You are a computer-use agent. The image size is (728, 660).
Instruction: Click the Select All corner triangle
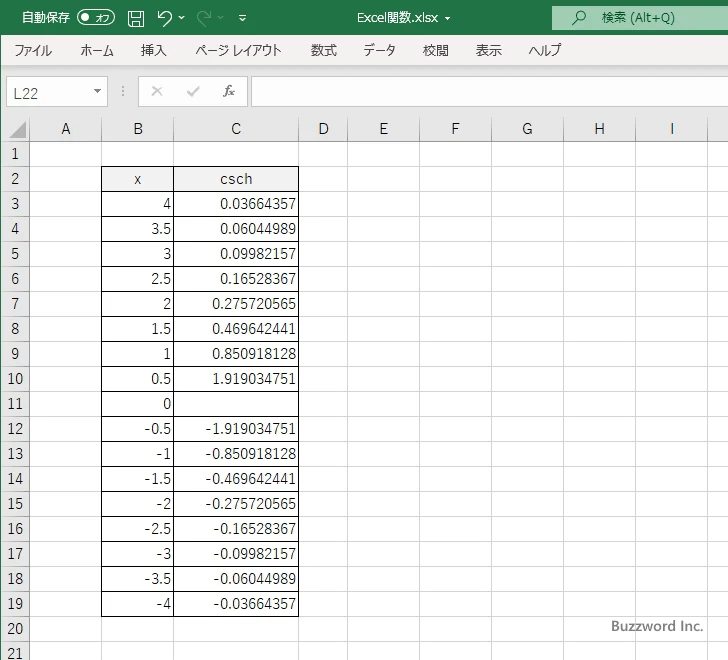(x=18, y=129)
